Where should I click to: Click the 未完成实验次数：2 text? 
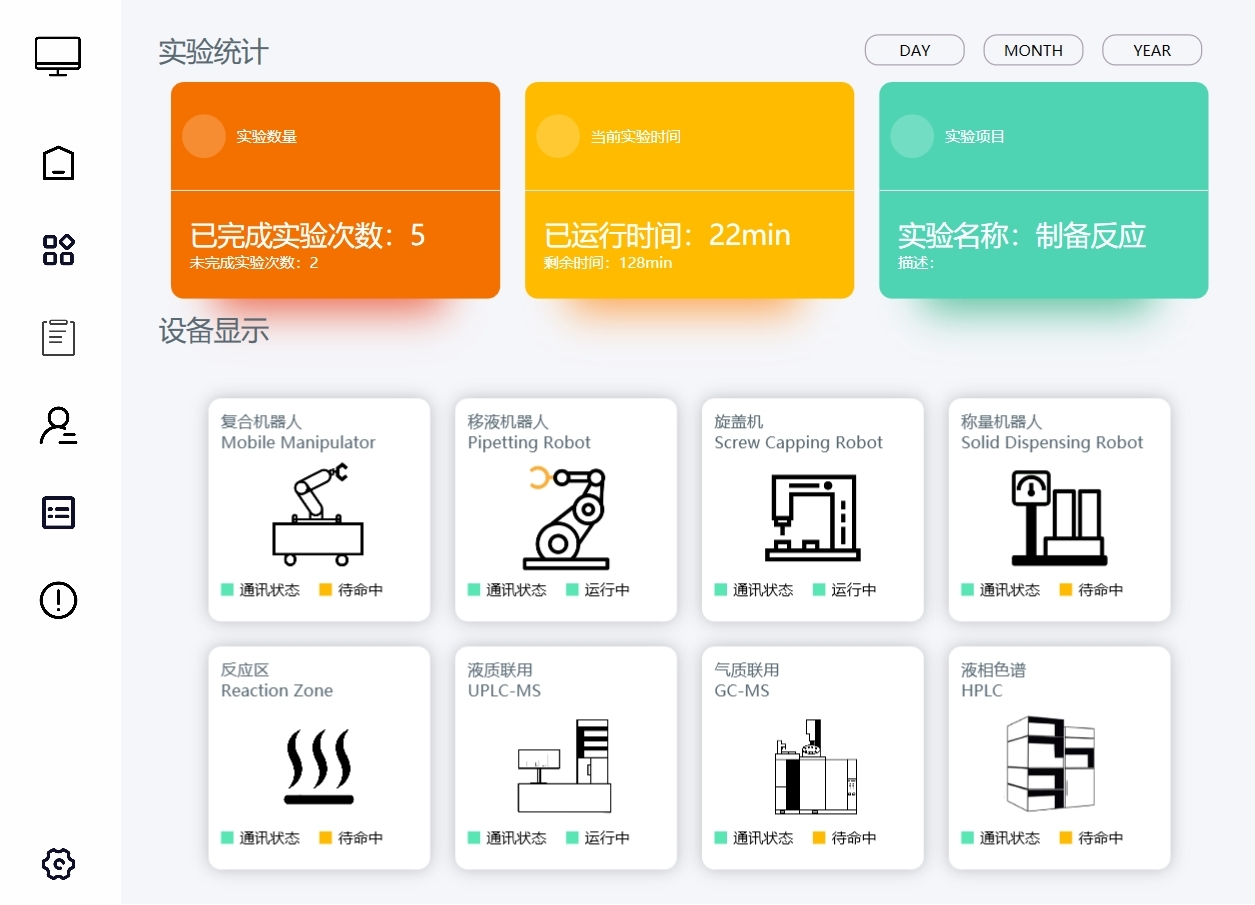[x=254, y=263]
